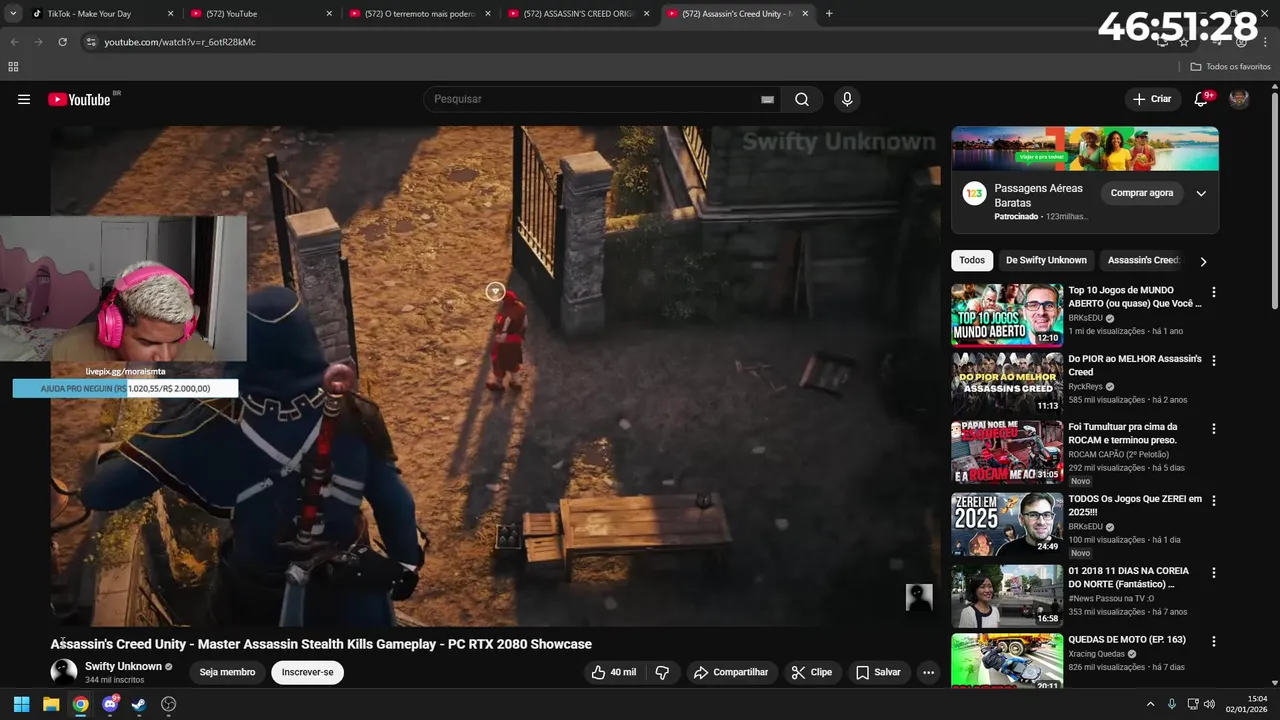Click the Compartilhar share button
Image resolution: width=1280 pixels, height=720 pixels.
tap(731, 672)
